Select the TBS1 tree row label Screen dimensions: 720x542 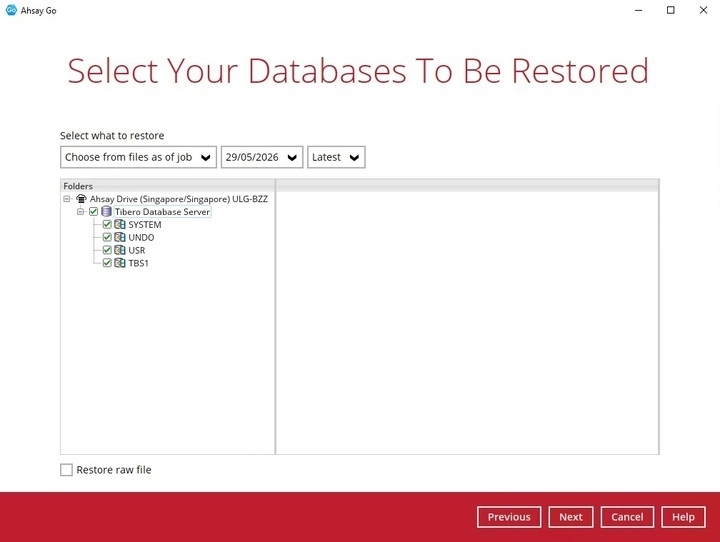click(138, 263)
